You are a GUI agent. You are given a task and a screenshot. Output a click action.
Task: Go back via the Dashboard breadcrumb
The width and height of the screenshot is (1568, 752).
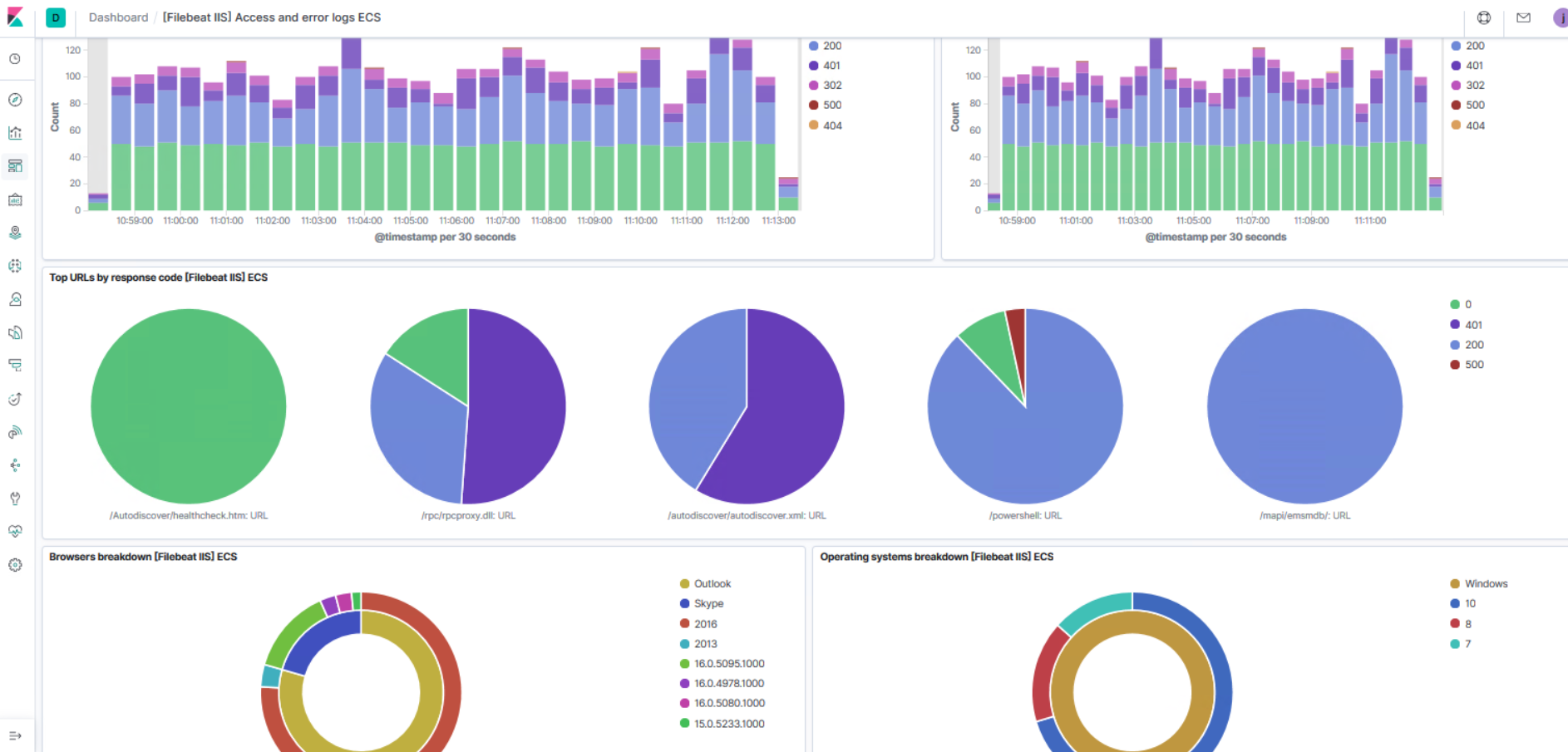(118, 17)
